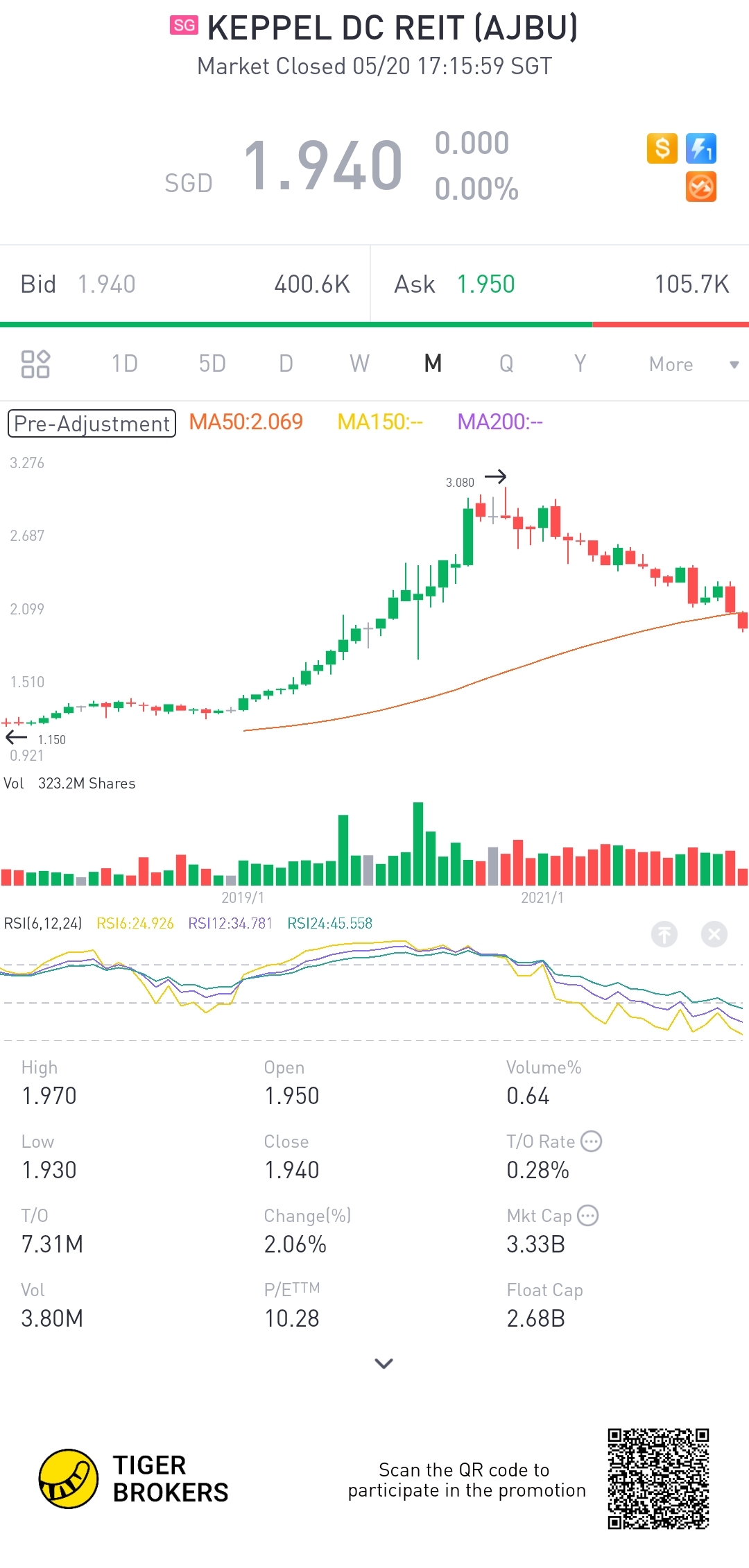Move RSI indicator panel to top
749x1568 pixels.
point(664,934)
